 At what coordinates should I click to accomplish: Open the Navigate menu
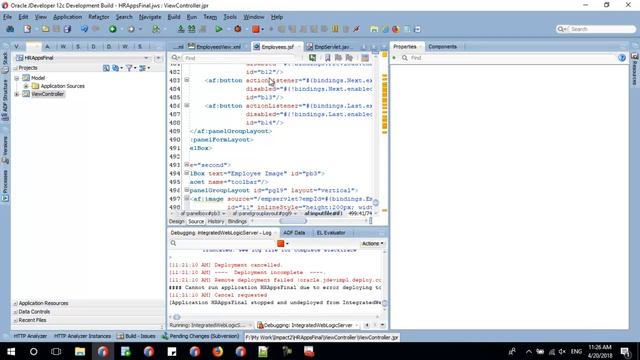coord(150,17)
